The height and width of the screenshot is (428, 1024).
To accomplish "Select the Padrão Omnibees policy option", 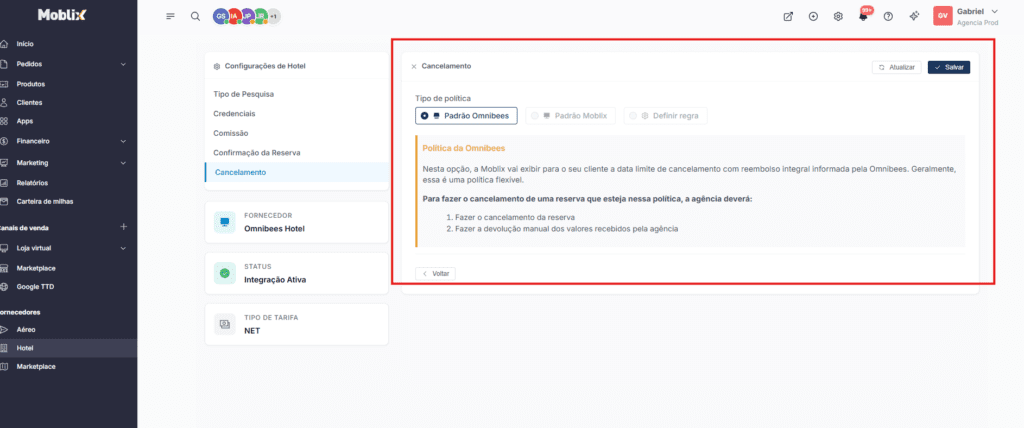I will click(x=466, y=116).
